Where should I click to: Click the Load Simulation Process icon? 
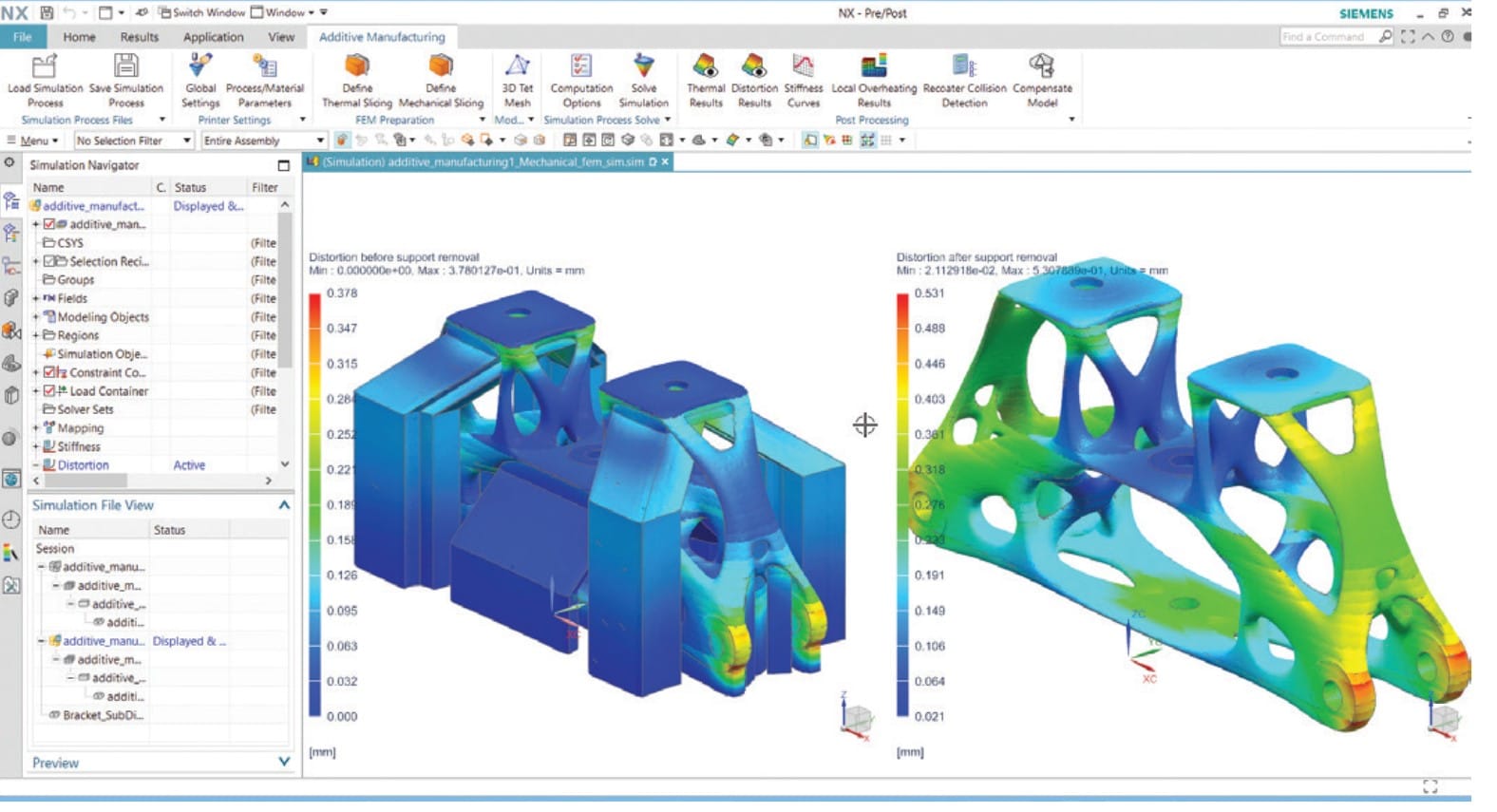[x=45, y=66]
